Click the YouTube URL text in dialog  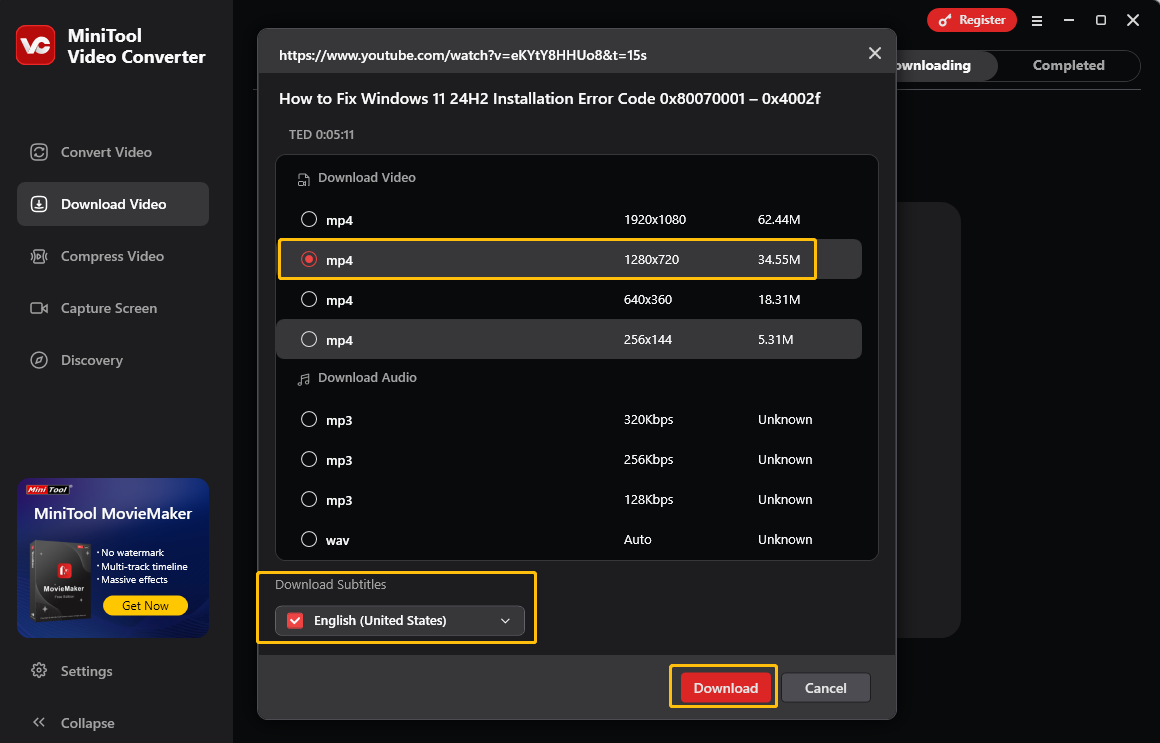(x=462, y=56)
